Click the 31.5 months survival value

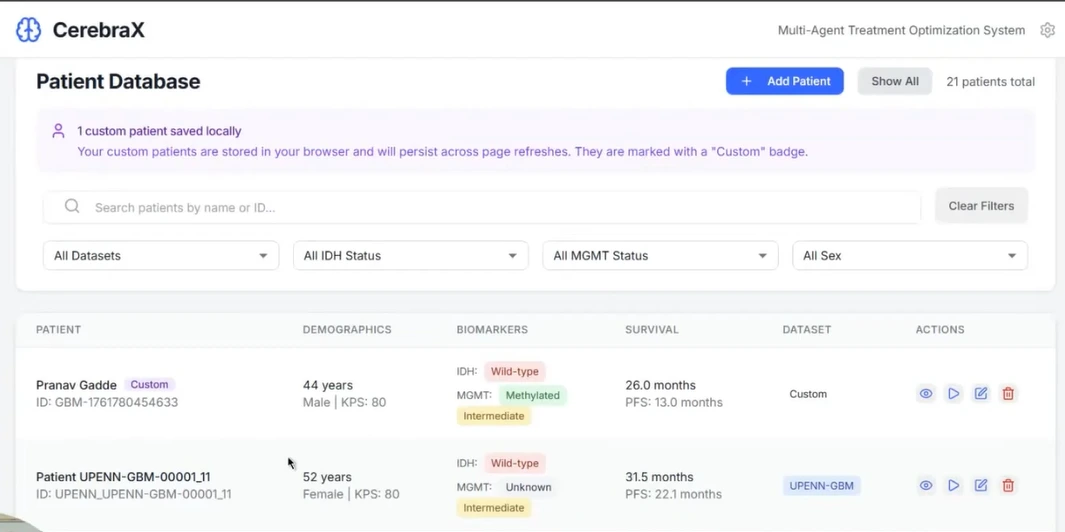pyautogui.click(x=659, y=477)
